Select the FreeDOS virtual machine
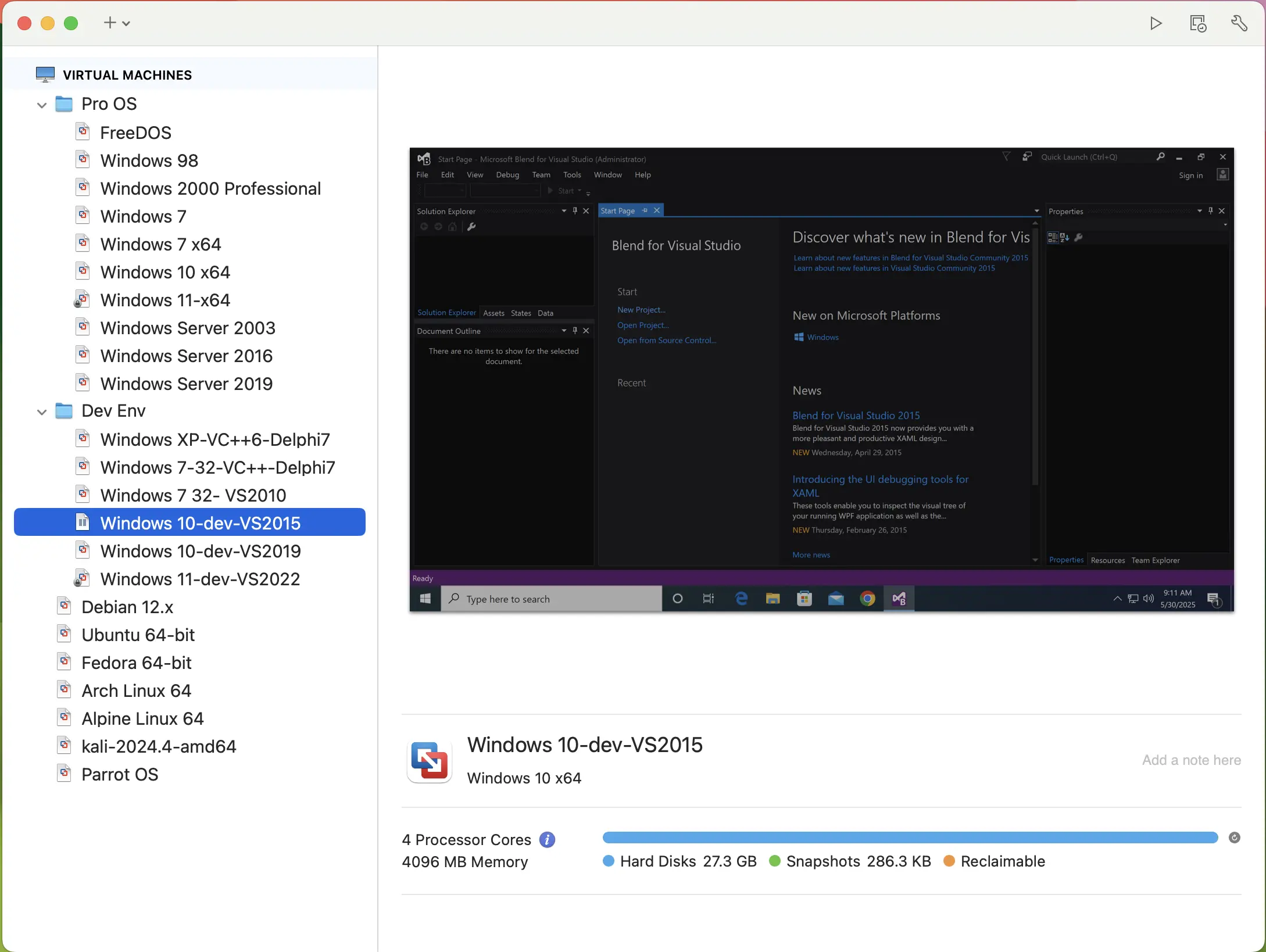 pos(189,133)
